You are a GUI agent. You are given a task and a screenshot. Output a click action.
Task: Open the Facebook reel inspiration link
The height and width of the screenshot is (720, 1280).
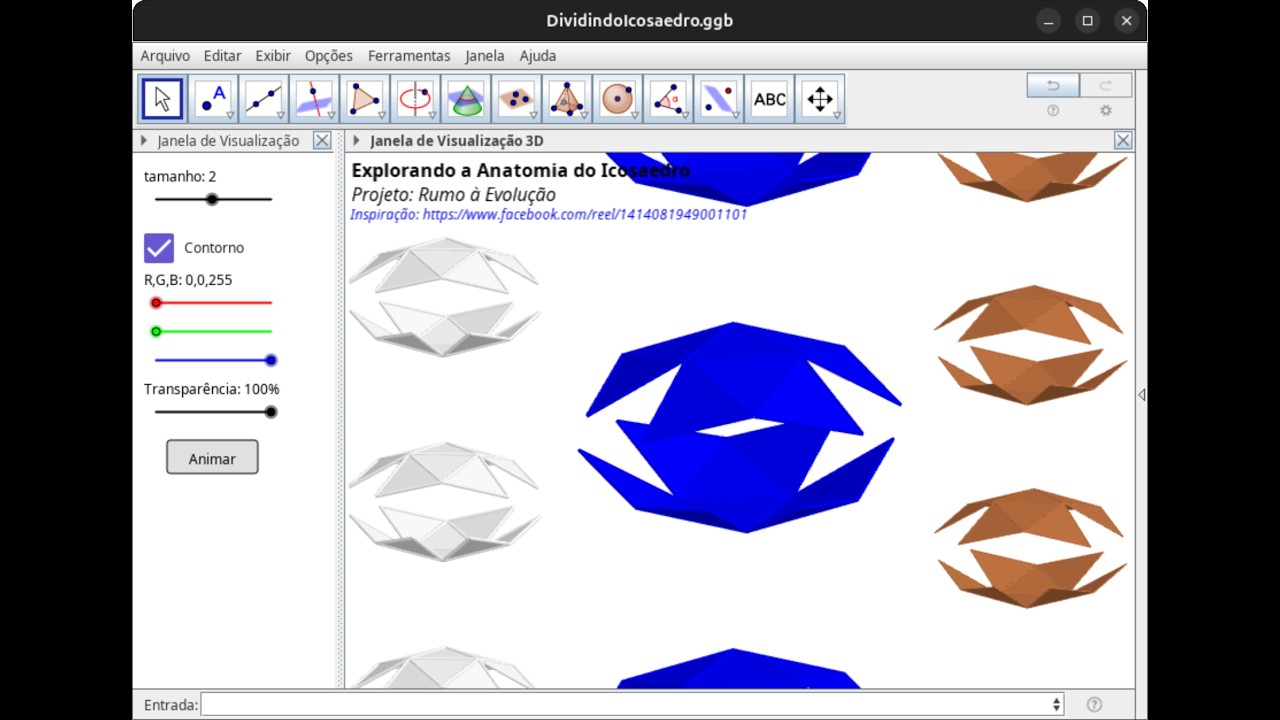(548, 214)
